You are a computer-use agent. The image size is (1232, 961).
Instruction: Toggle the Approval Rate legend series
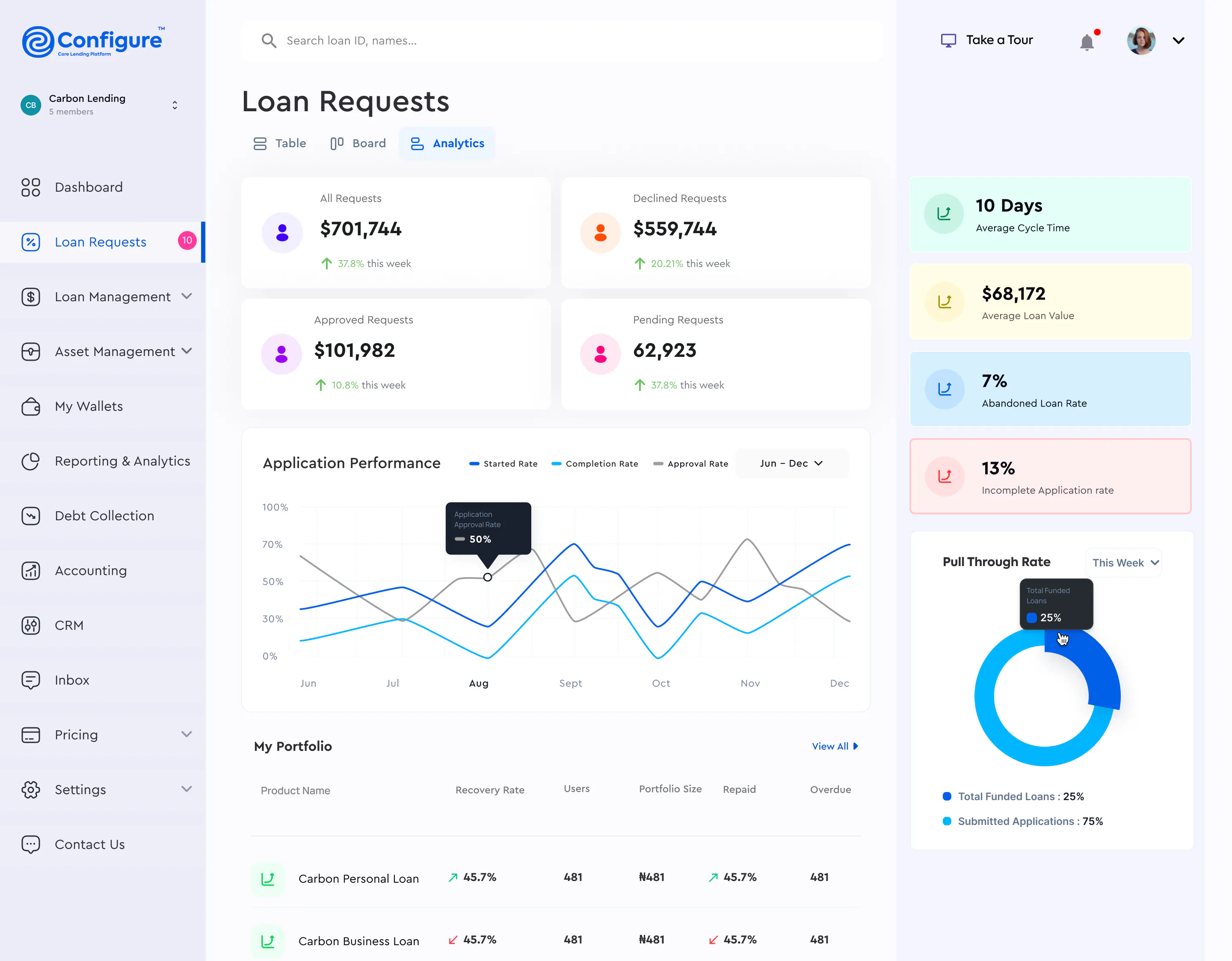coord(690,464)
